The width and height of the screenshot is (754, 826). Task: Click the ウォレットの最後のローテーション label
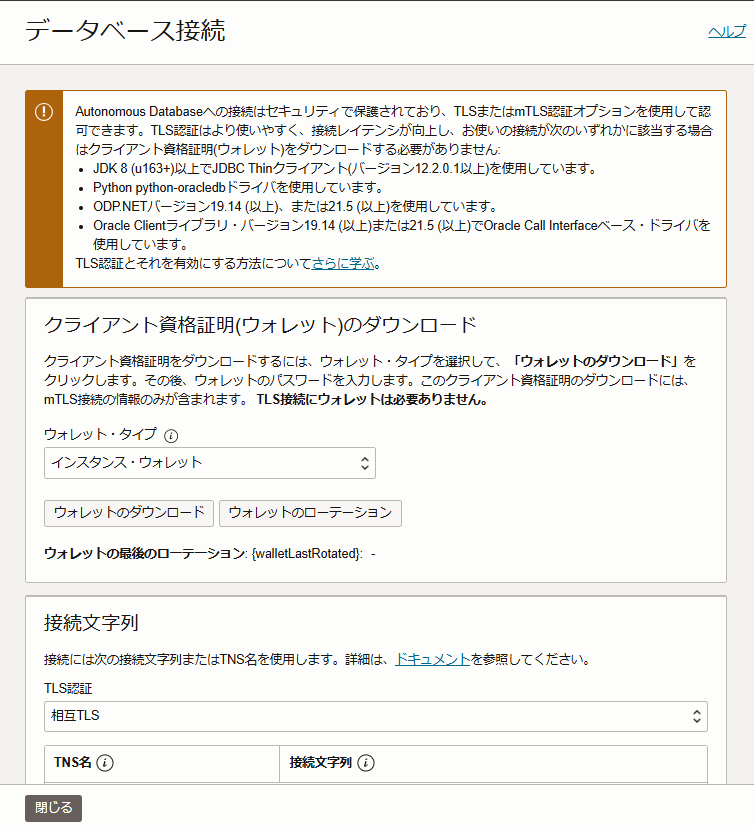coord(144,554)
